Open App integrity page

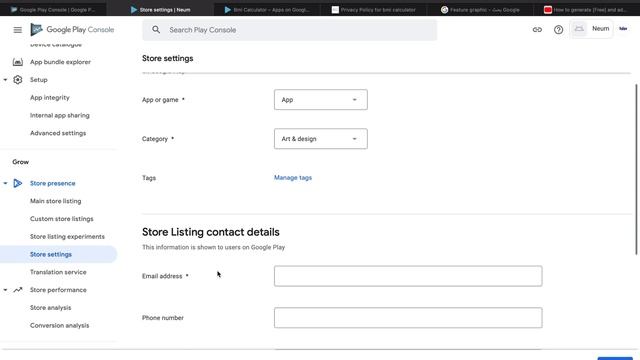50,98
